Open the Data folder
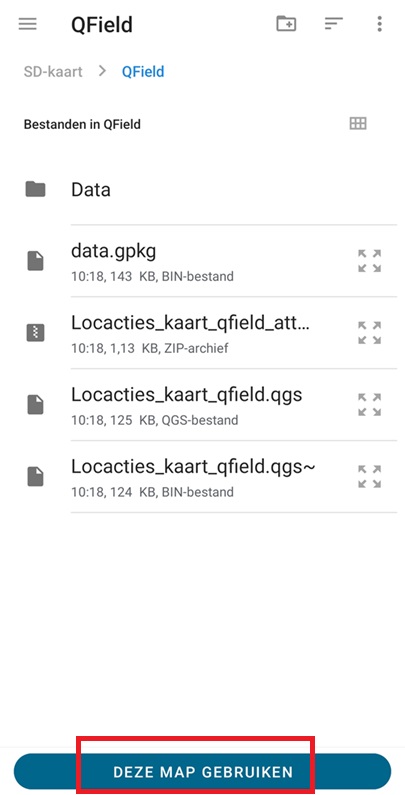Image resolution: width=405 pixels, height=795 pixels. coord(203,189)
